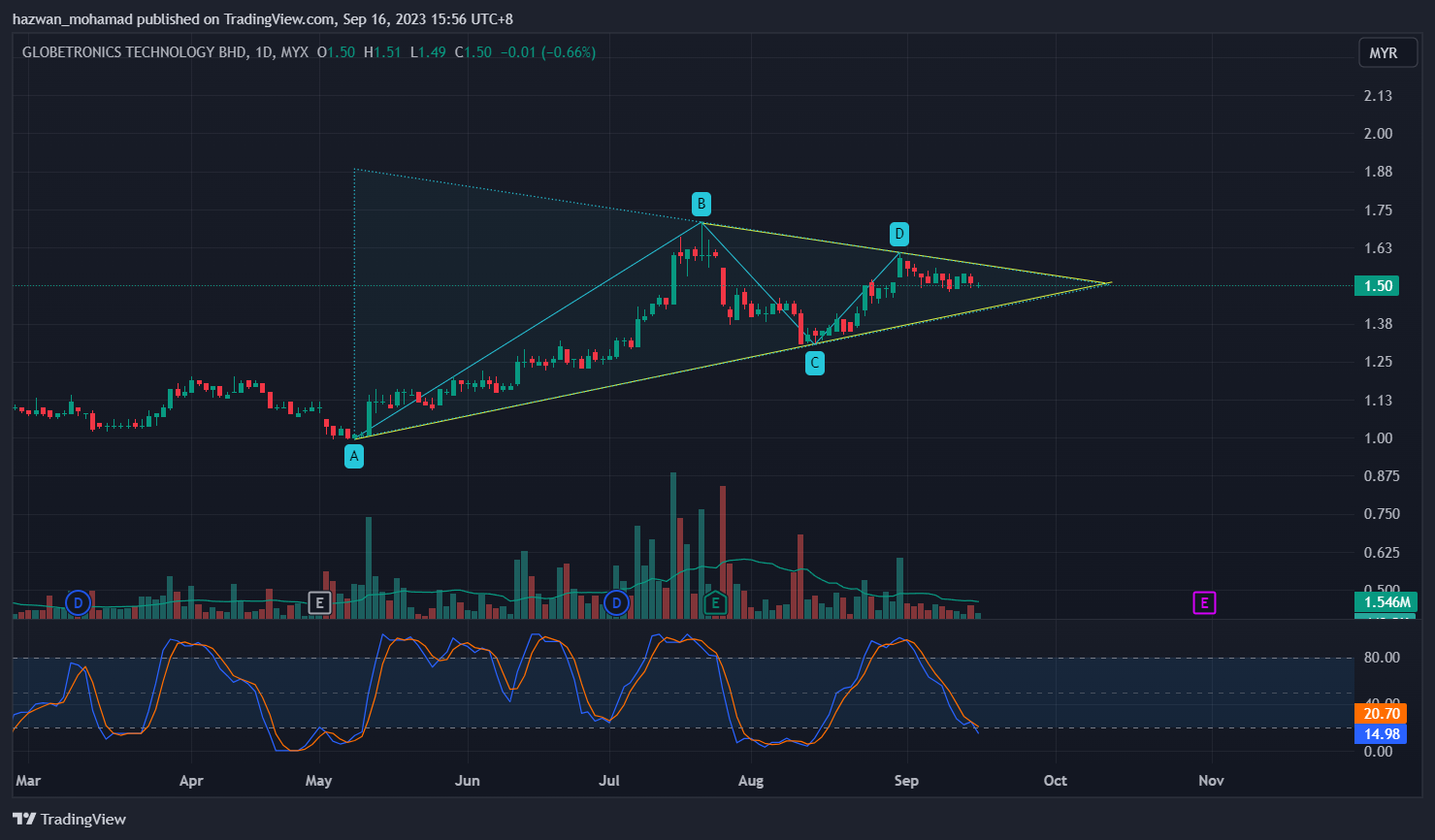
Task: Click the close price C1.50 in legend
Action: pyautogui.click(x=473, y=52)
